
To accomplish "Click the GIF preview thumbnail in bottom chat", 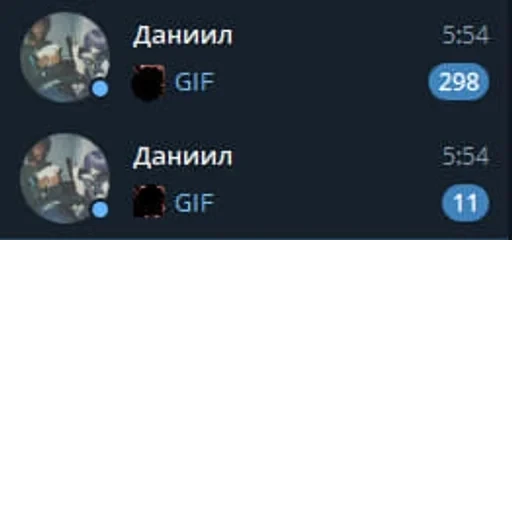I will (x=149, y=202).
